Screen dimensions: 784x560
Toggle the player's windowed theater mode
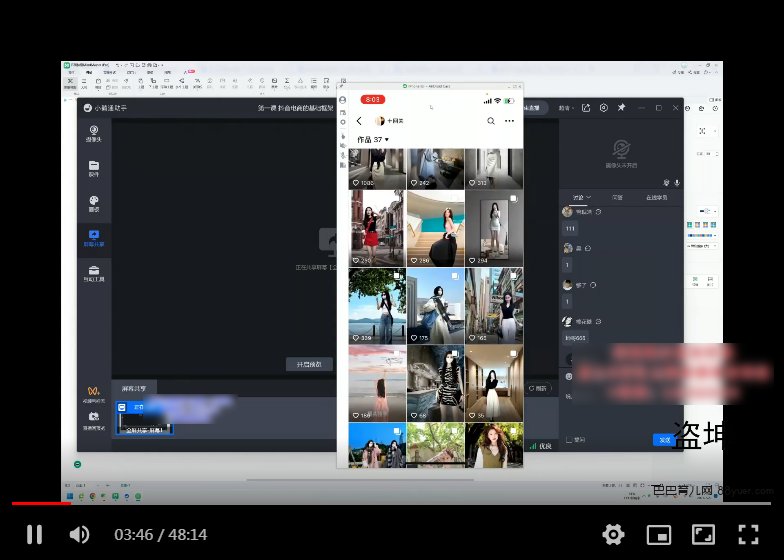point(704,534)
